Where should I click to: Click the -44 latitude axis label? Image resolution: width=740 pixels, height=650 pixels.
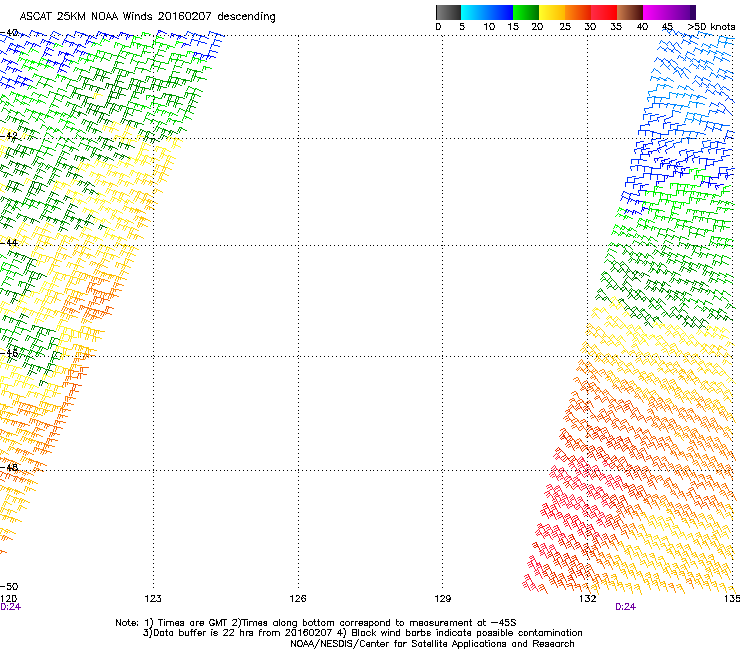(11, 243)
